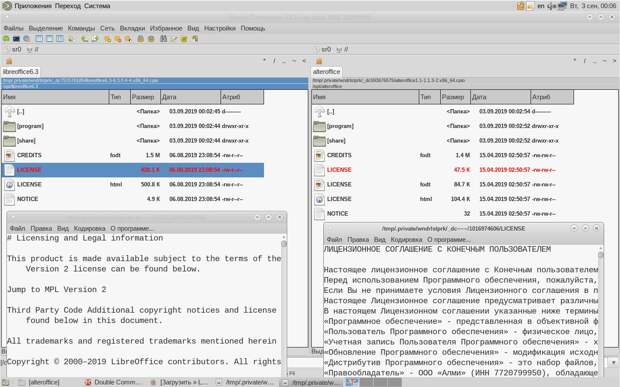Switch to 'Double Comm...' taskbar window
This screenshot has height=387, width=620.
pyautogui.click(x=112, y=382)
